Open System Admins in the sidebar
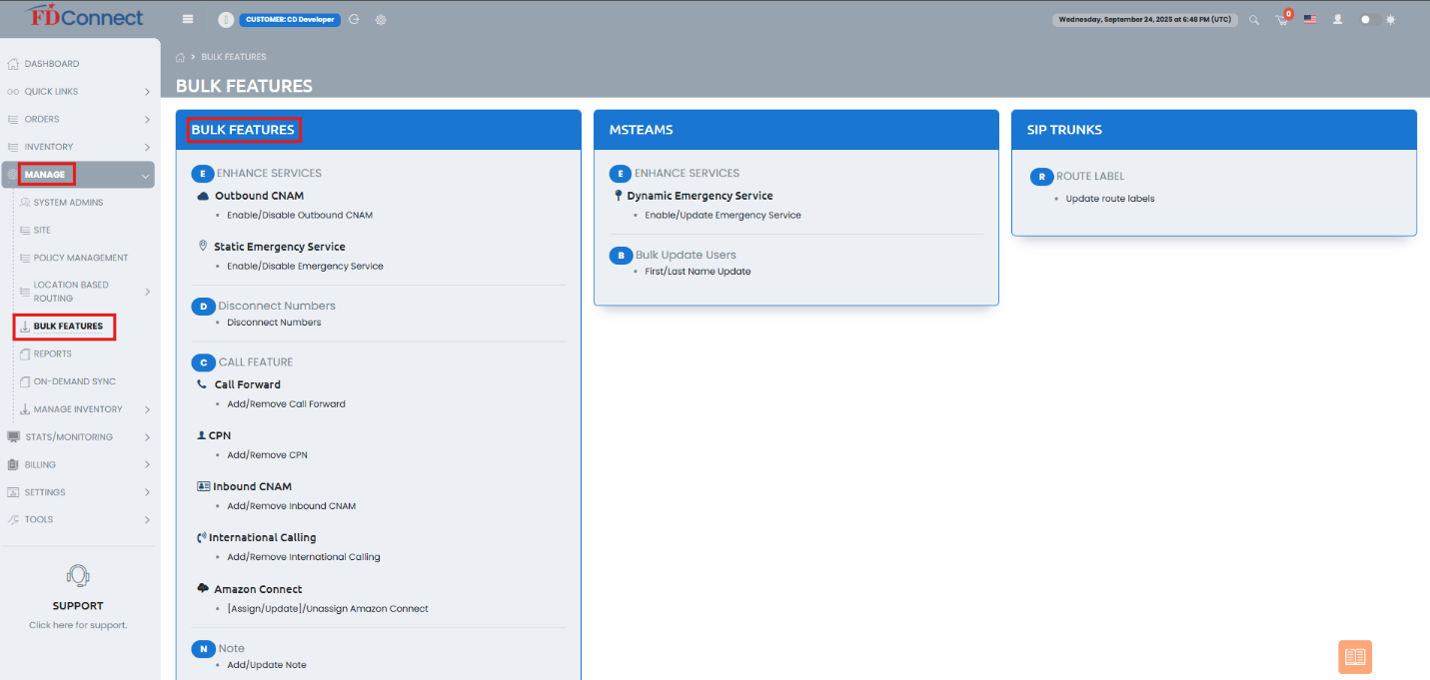The width and height of the screenshot is (1430, 680). pos(68,203)
